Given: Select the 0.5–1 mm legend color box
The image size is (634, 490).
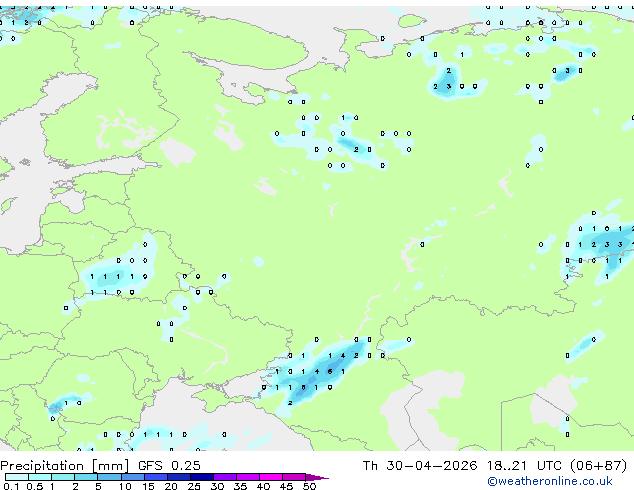Looking at the screenshot, I should click(40, 477).
